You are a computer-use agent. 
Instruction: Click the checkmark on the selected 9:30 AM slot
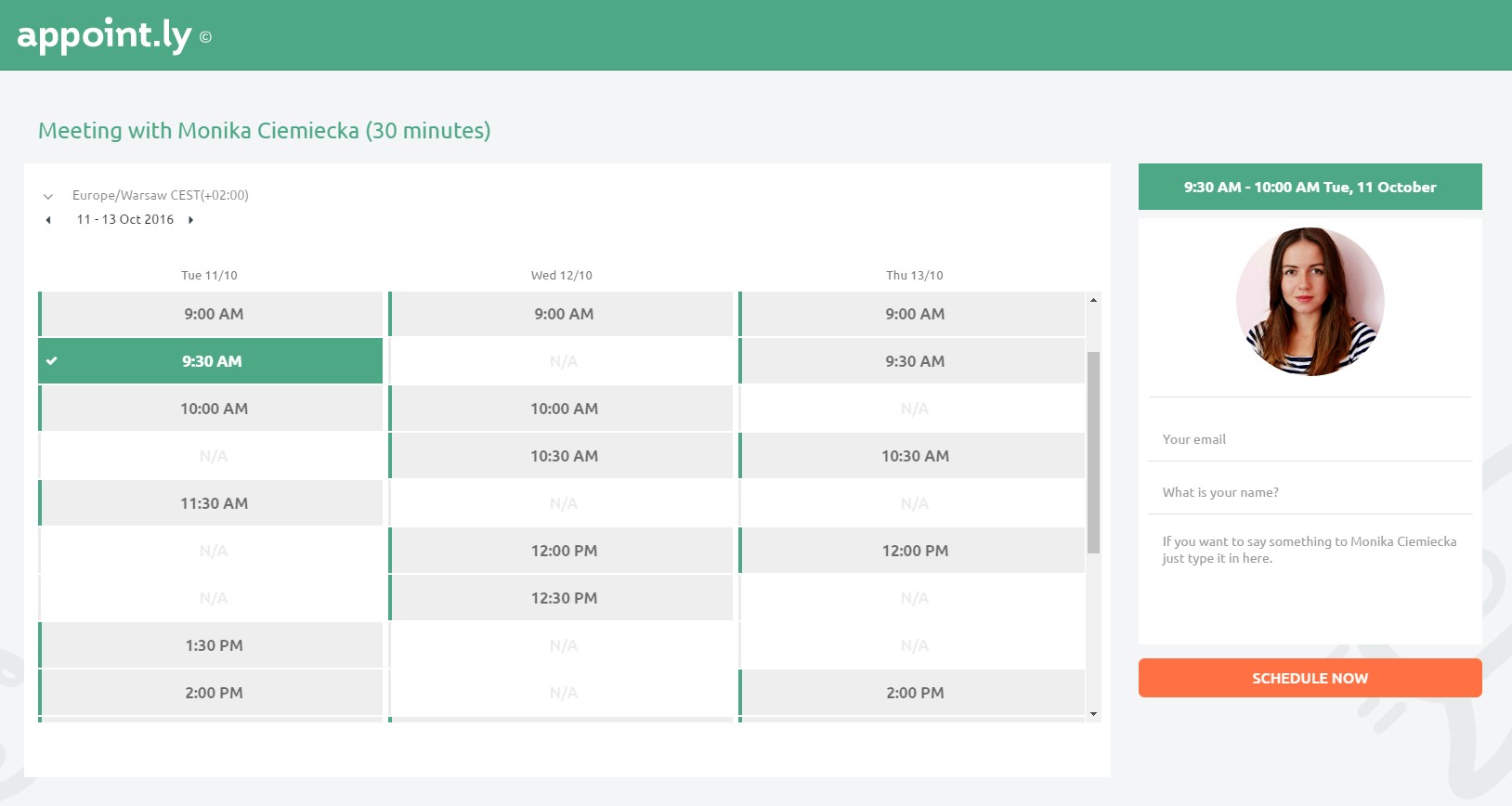pyautogui.click(x=52, y=361)
